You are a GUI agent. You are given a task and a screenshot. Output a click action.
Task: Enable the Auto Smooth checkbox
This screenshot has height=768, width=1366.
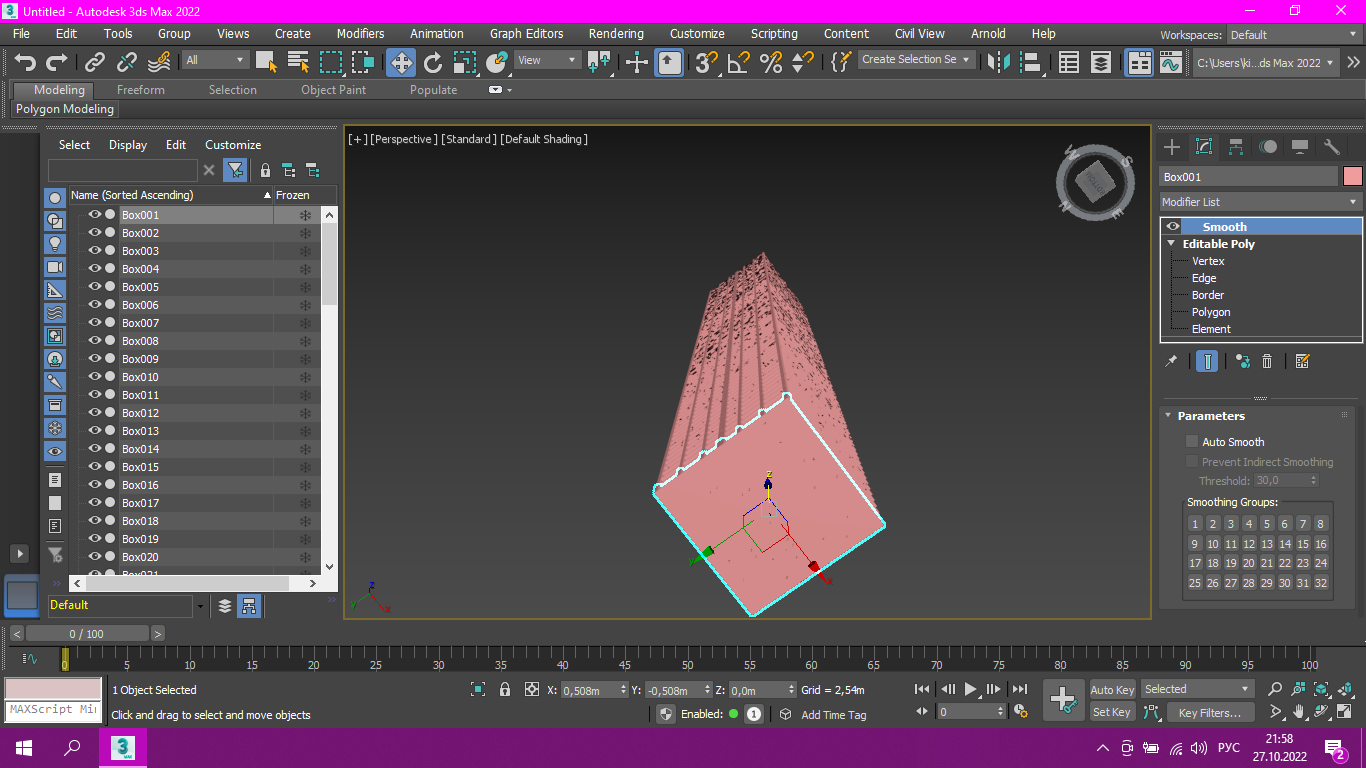click(1192, 441)
